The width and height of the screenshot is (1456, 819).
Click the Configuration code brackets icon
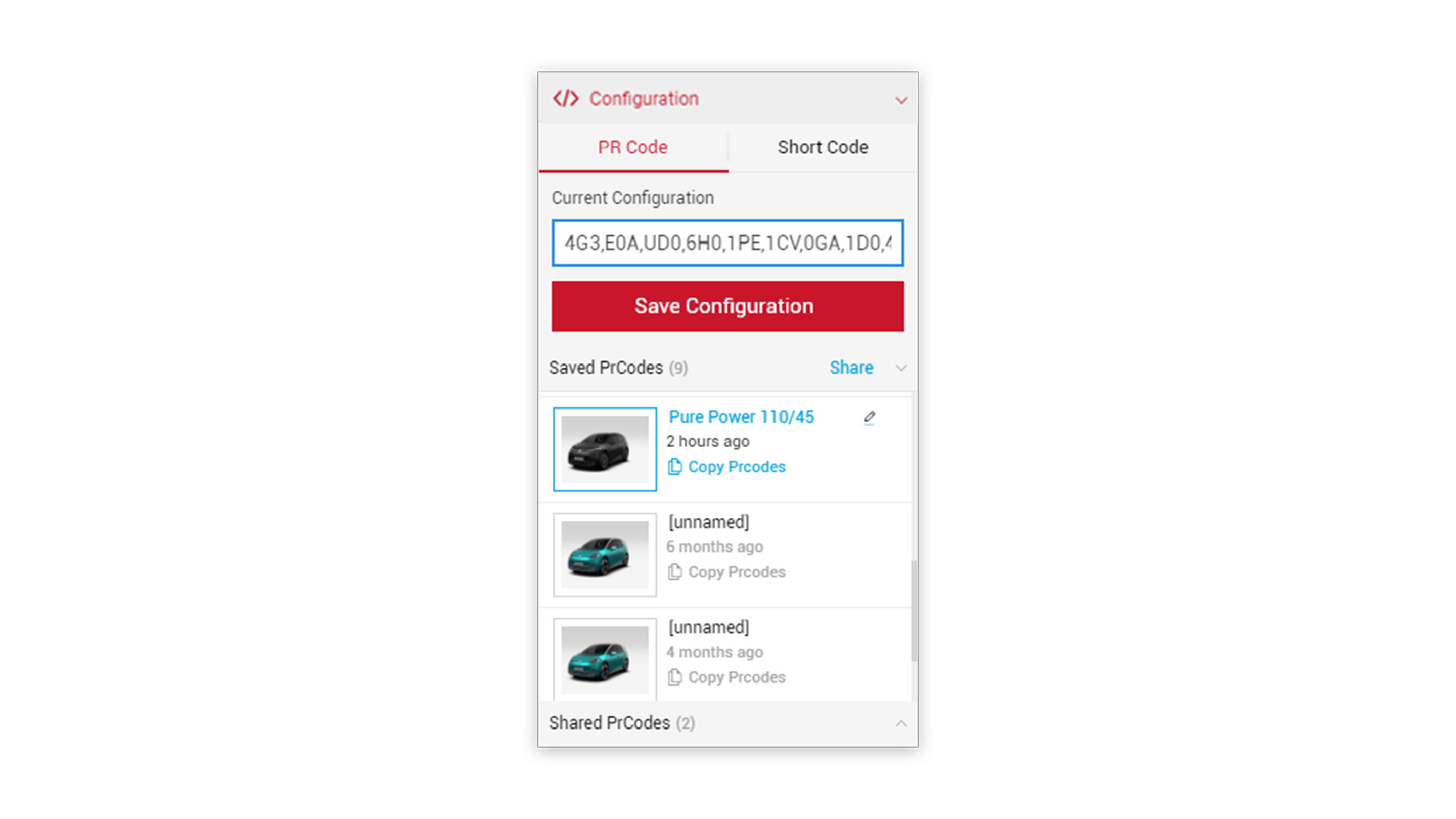(565, 99)
